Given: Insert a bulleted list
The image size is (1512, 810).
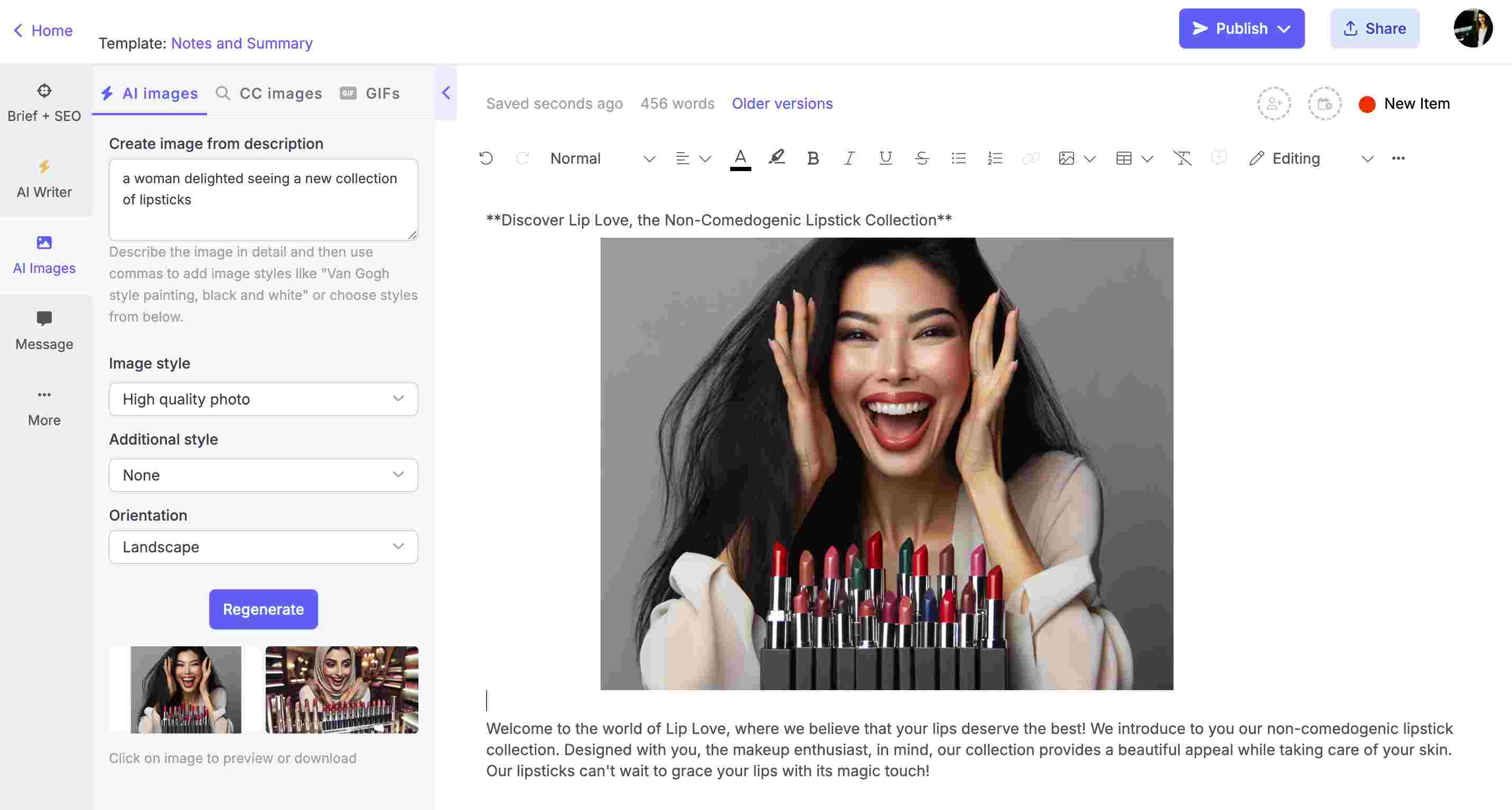Looking at the screenshot, I should (x=958, y=158).
